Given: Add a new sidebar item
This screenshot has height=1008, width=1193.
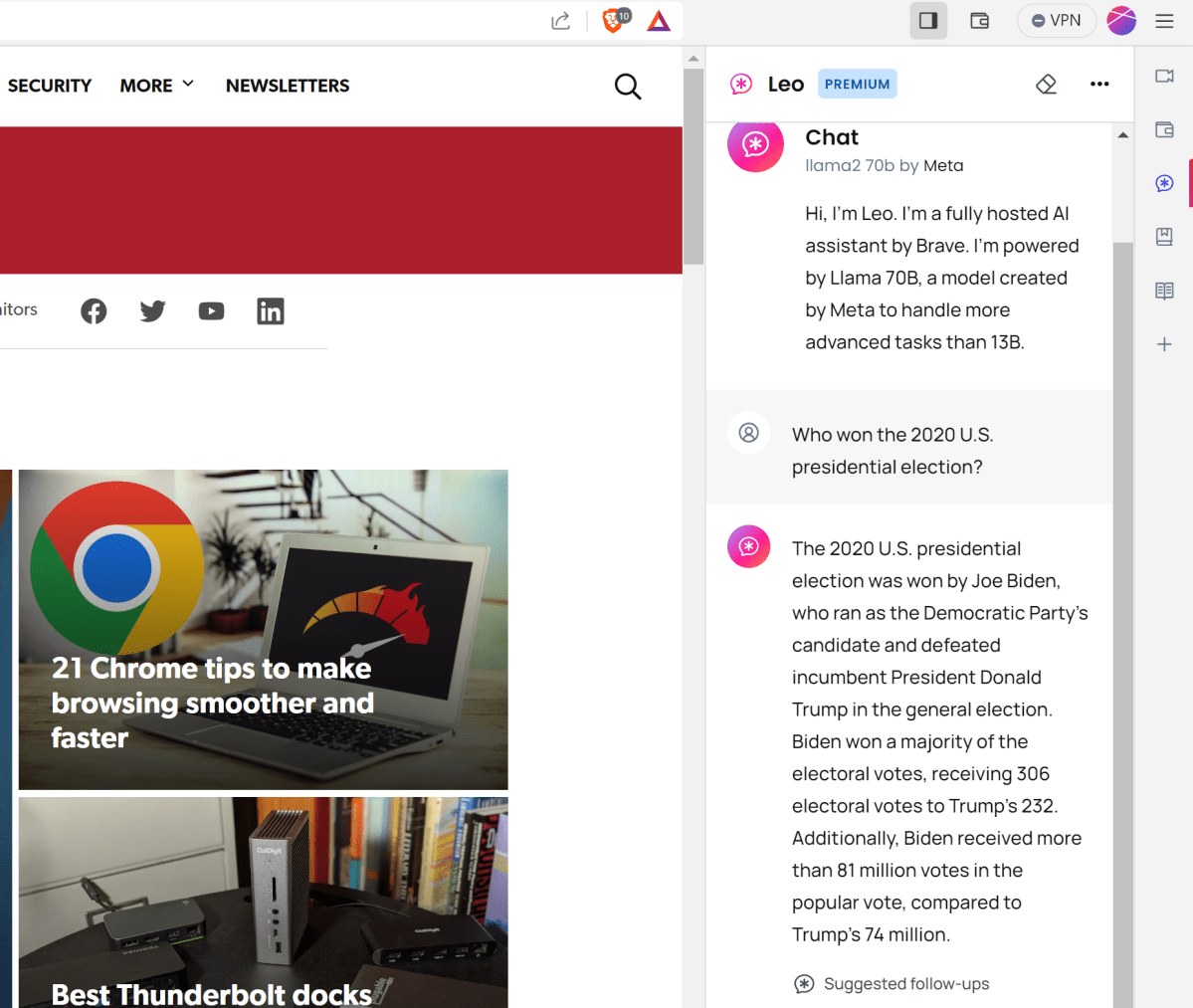Looking at the screenshot, I should click(1164, 344).
